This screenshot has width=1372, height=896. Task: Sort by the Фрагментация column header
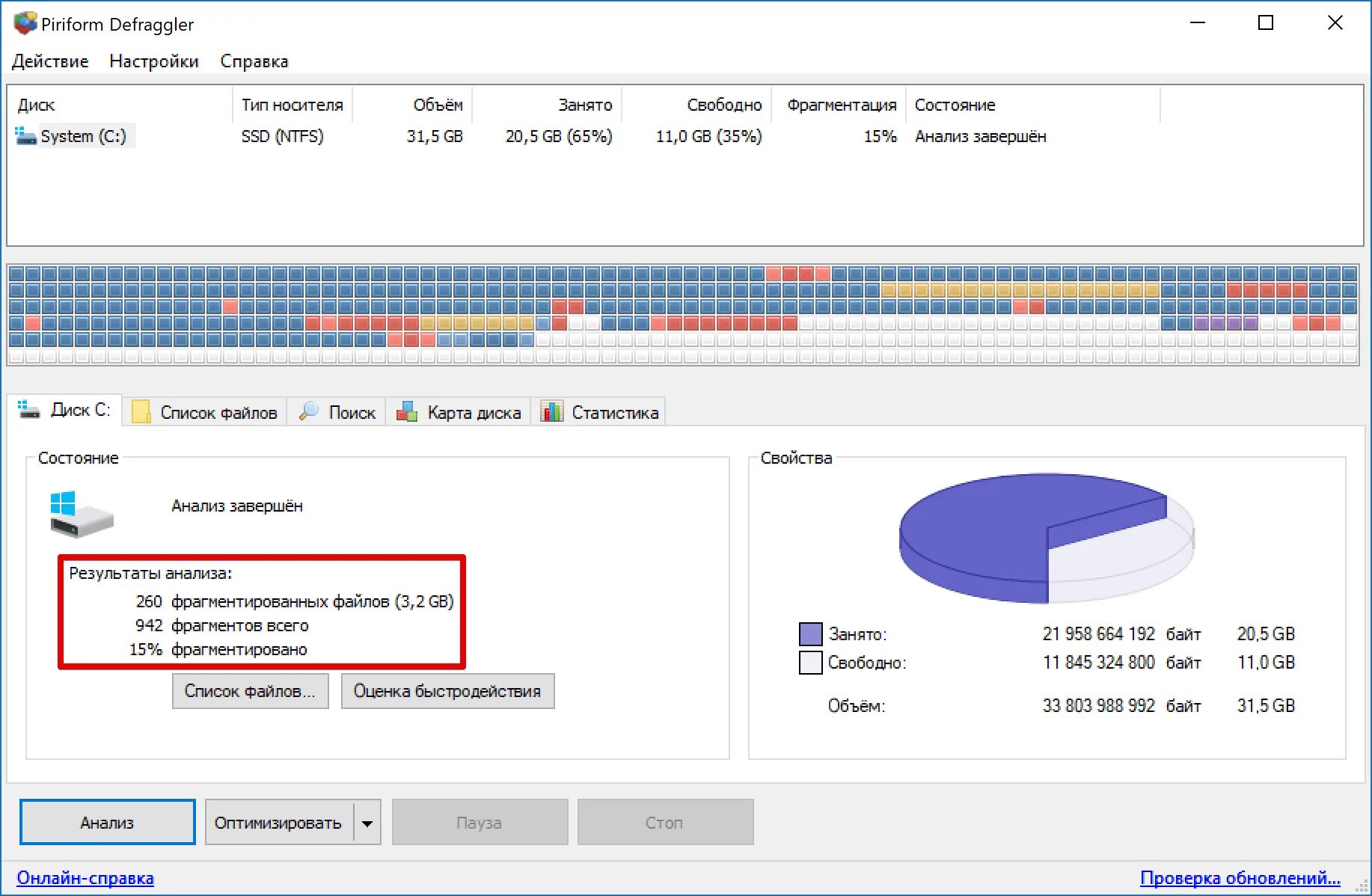839,105
